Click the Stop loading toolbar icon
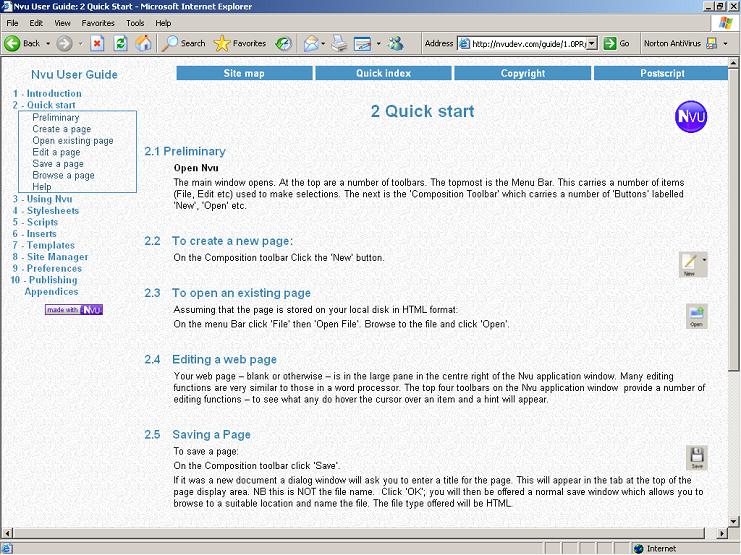The width and height of the screenshot is (741, 555). click(97, 43)
